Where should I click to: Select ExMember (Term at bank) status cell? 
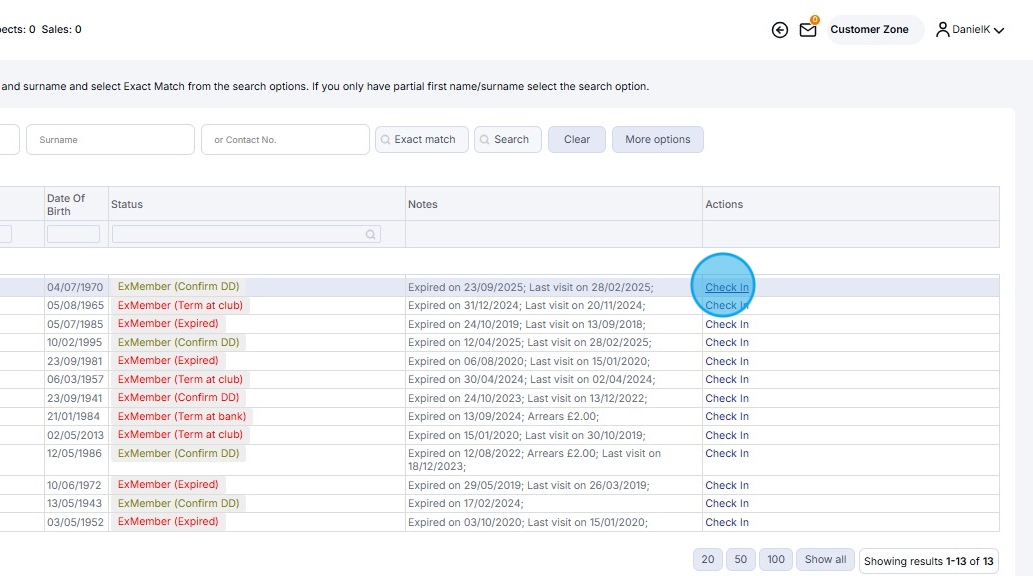[x=182, y=416]
